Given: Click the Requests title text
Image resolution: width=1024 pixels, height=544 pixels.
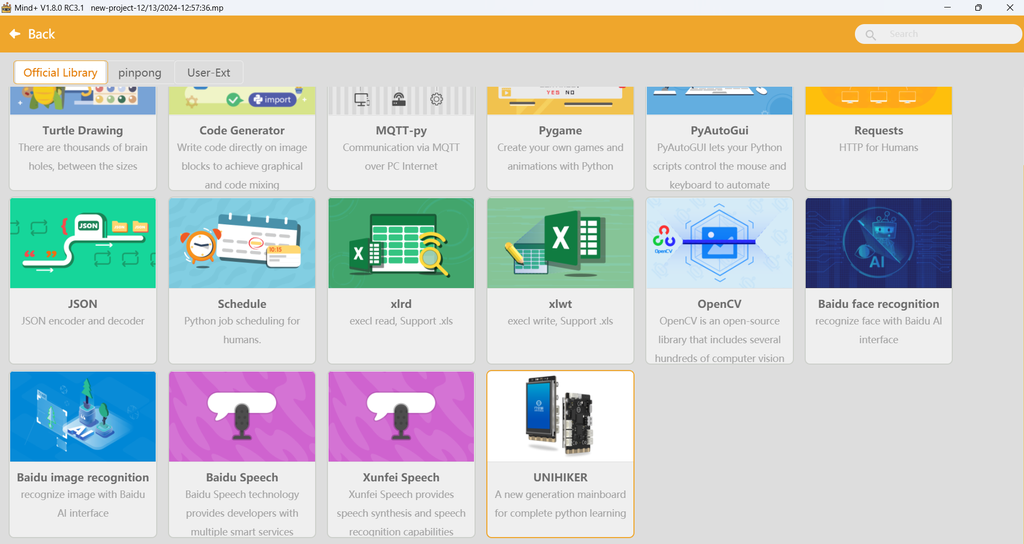Looking at the screenshot, I should (x=878, y=131).
